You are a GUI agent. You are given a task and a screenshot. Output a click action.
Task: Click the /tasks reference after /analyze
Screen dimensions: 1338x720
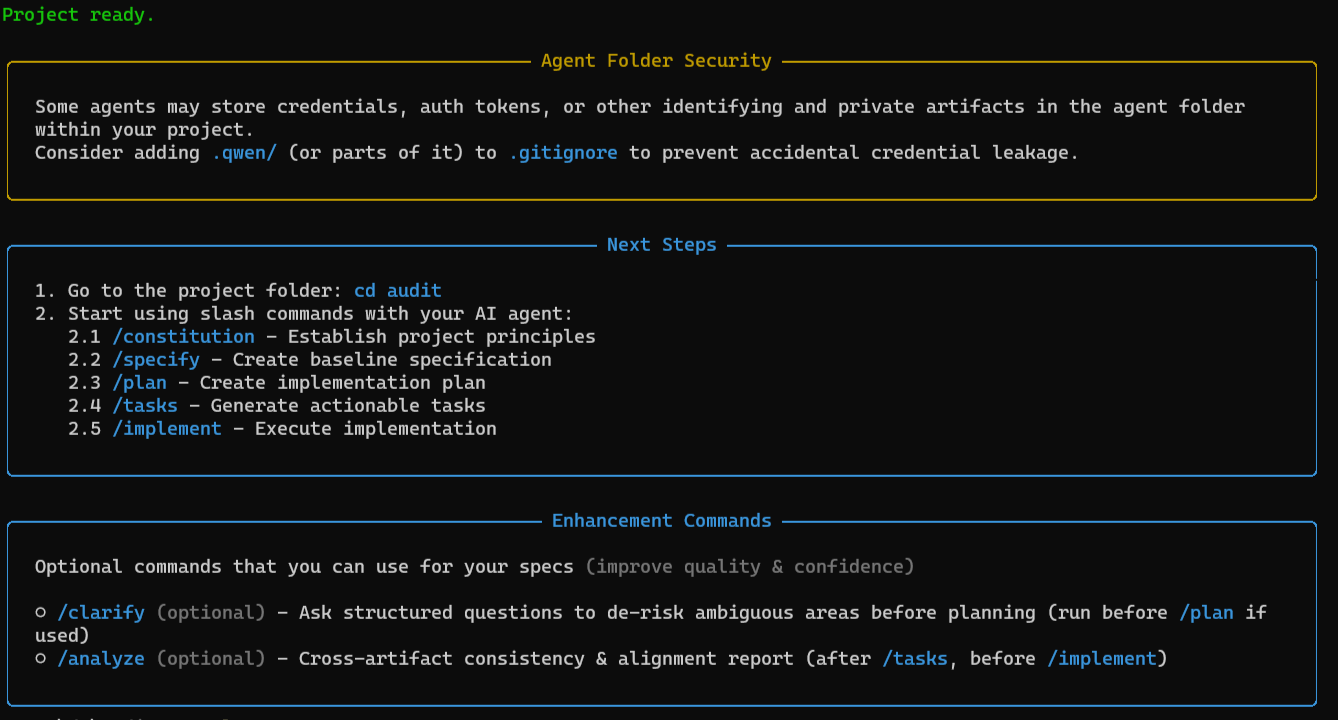tap(915, 658)
